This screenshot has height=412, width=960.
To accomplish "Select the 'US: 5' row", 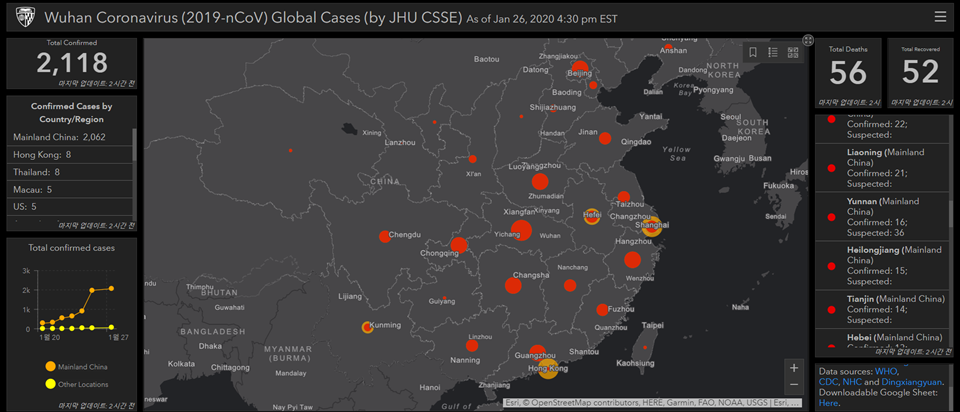I will (70, 207).
